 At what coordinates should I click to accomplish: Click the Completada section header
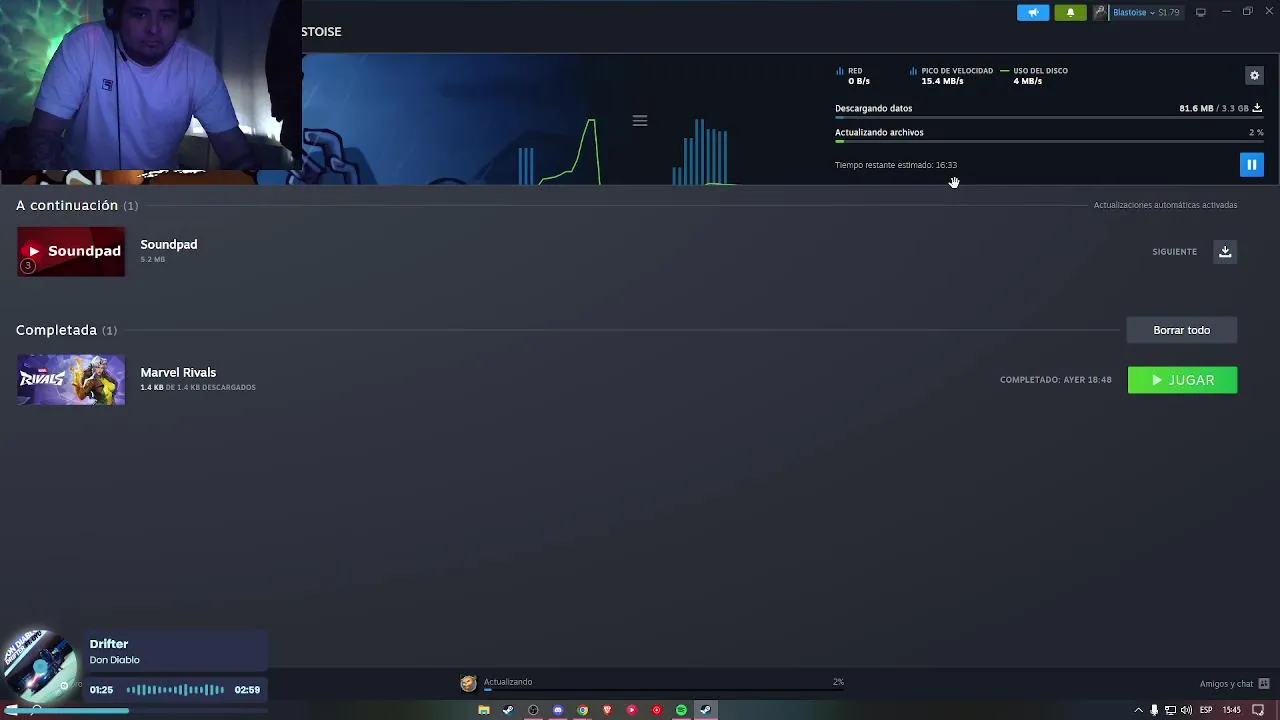66,330
